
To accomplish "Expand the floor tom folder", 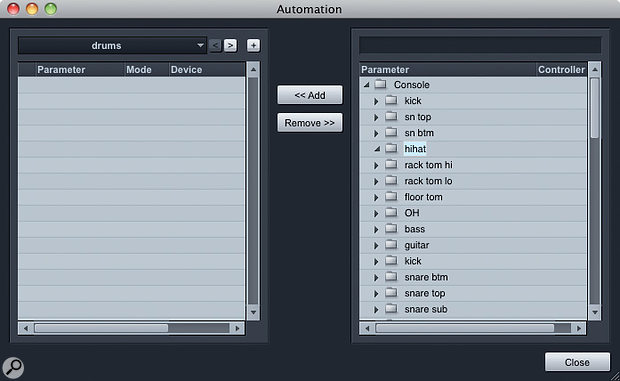I will click(376, 197).
